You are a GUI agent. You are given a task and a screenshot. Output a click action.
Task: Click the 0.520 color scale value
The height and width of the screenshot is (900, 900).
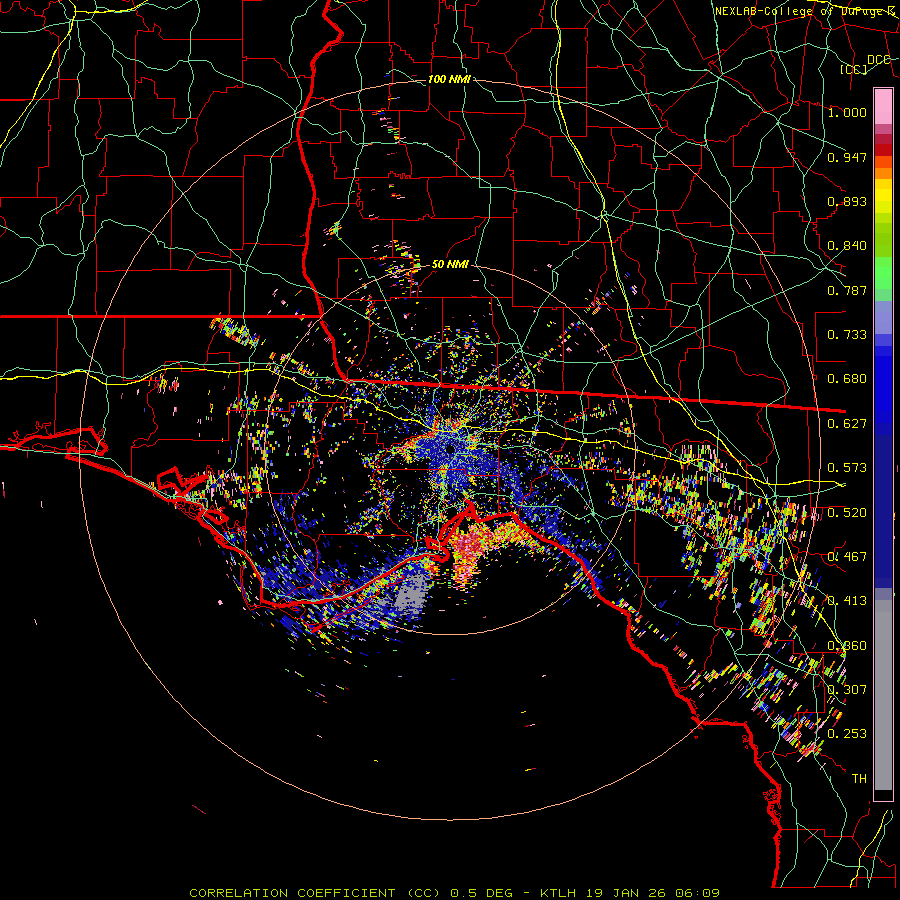847,513
